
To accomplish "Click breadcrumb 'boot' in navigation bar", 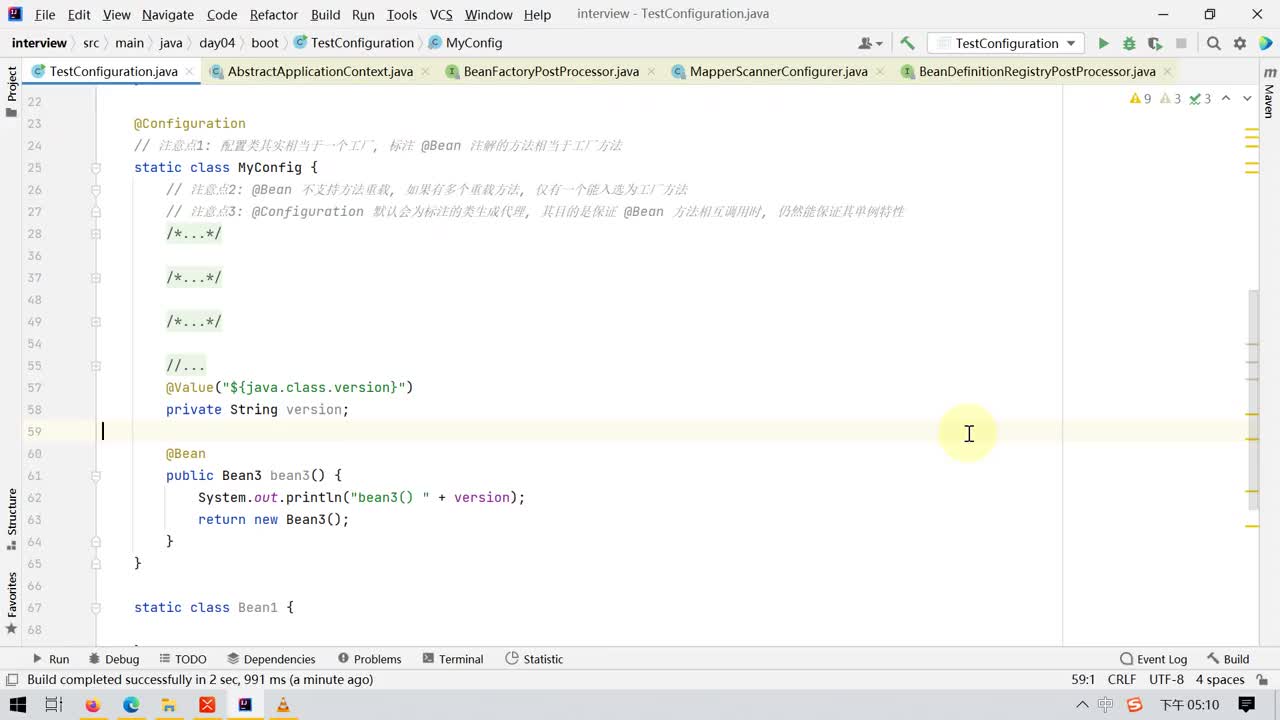I will point(265,43).
